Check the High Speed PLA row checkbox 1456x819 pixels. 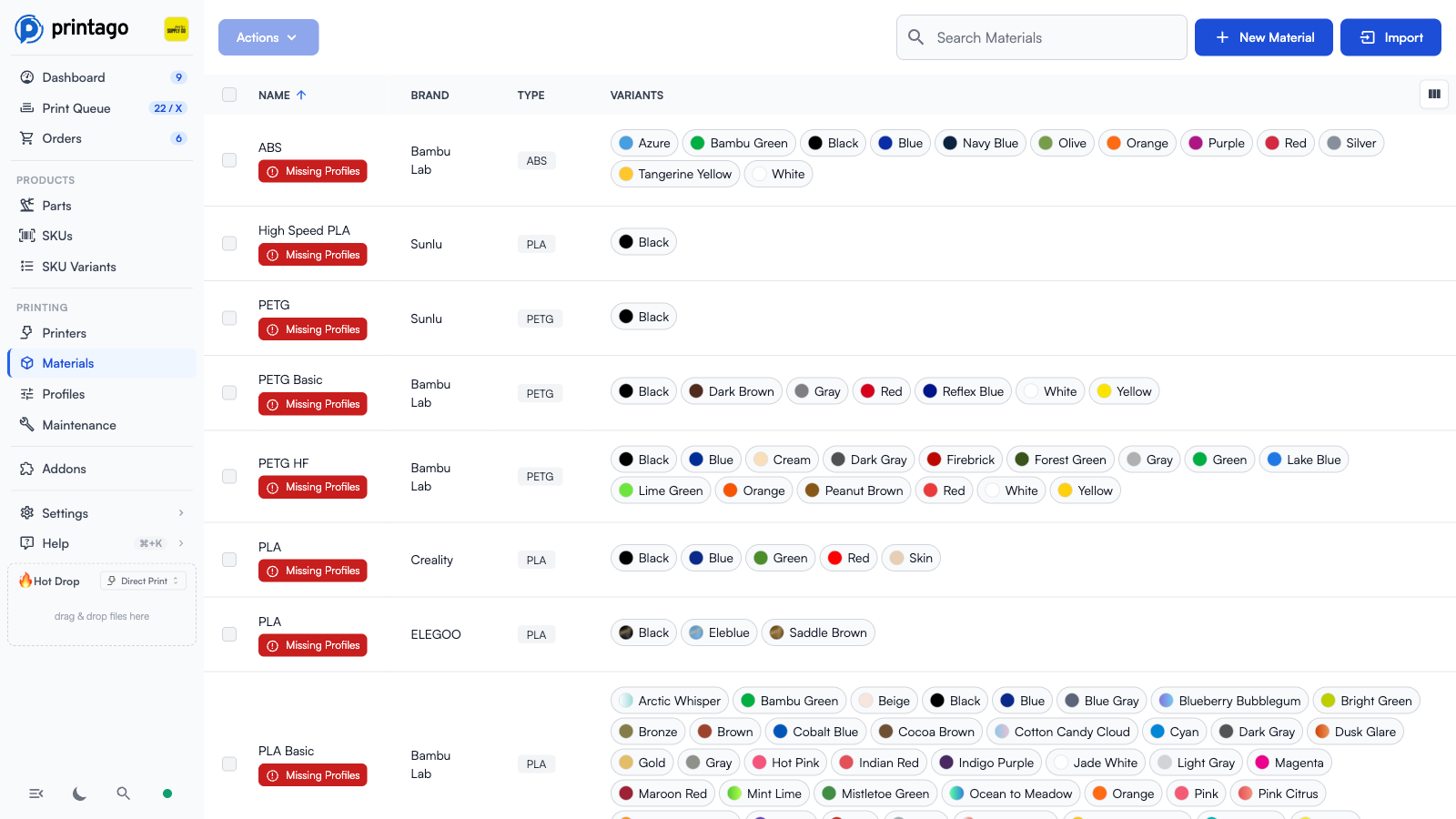(229, 244)
